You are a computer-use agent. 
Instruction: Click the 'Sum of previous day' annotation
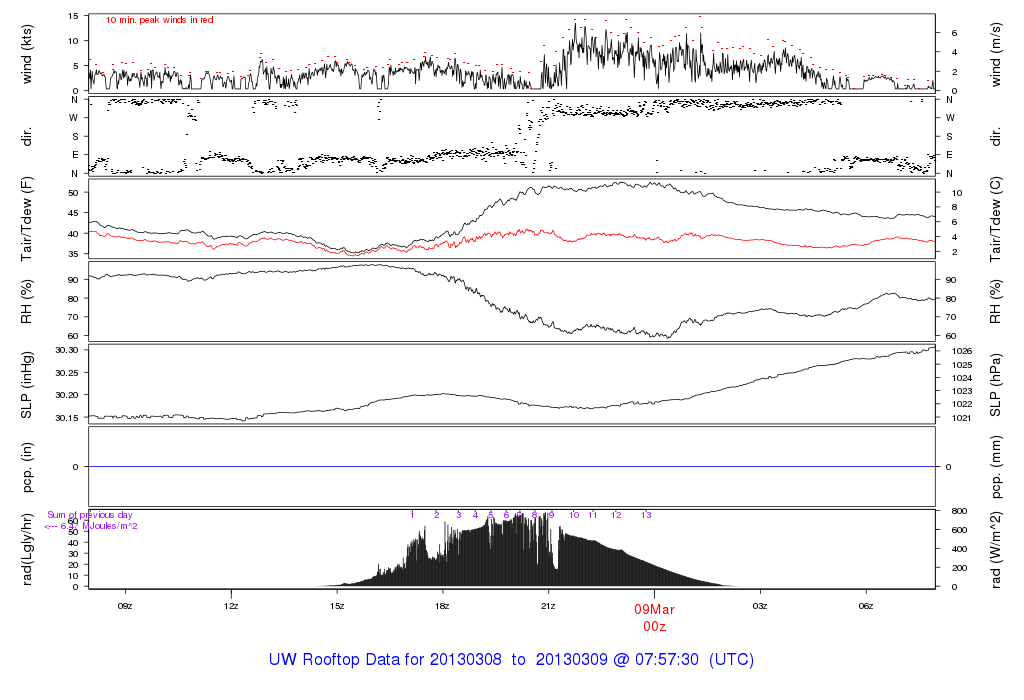[x=90, y=515]
